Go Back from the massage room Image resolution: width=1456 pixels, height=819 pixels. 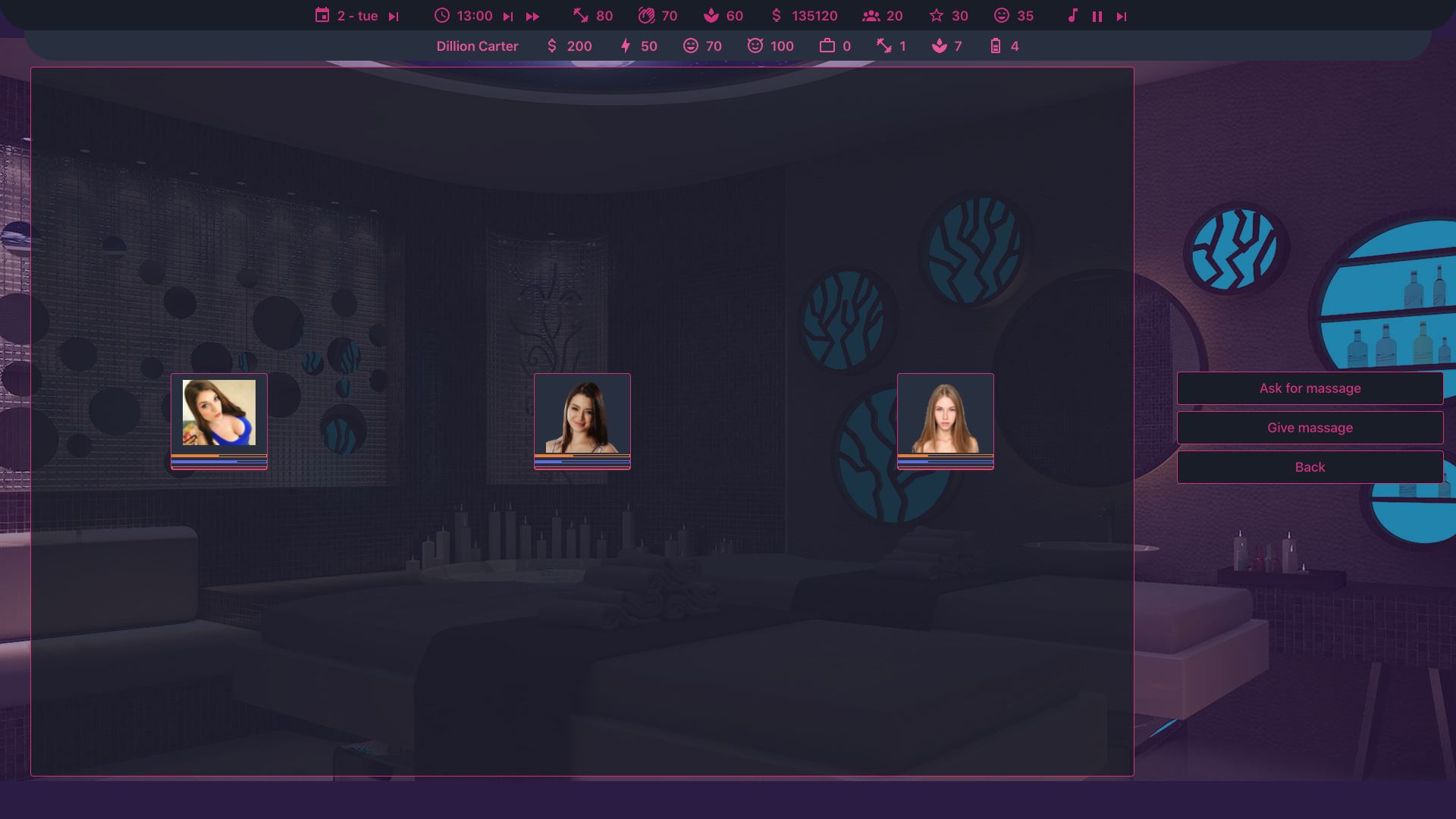tap(1310, 467)
